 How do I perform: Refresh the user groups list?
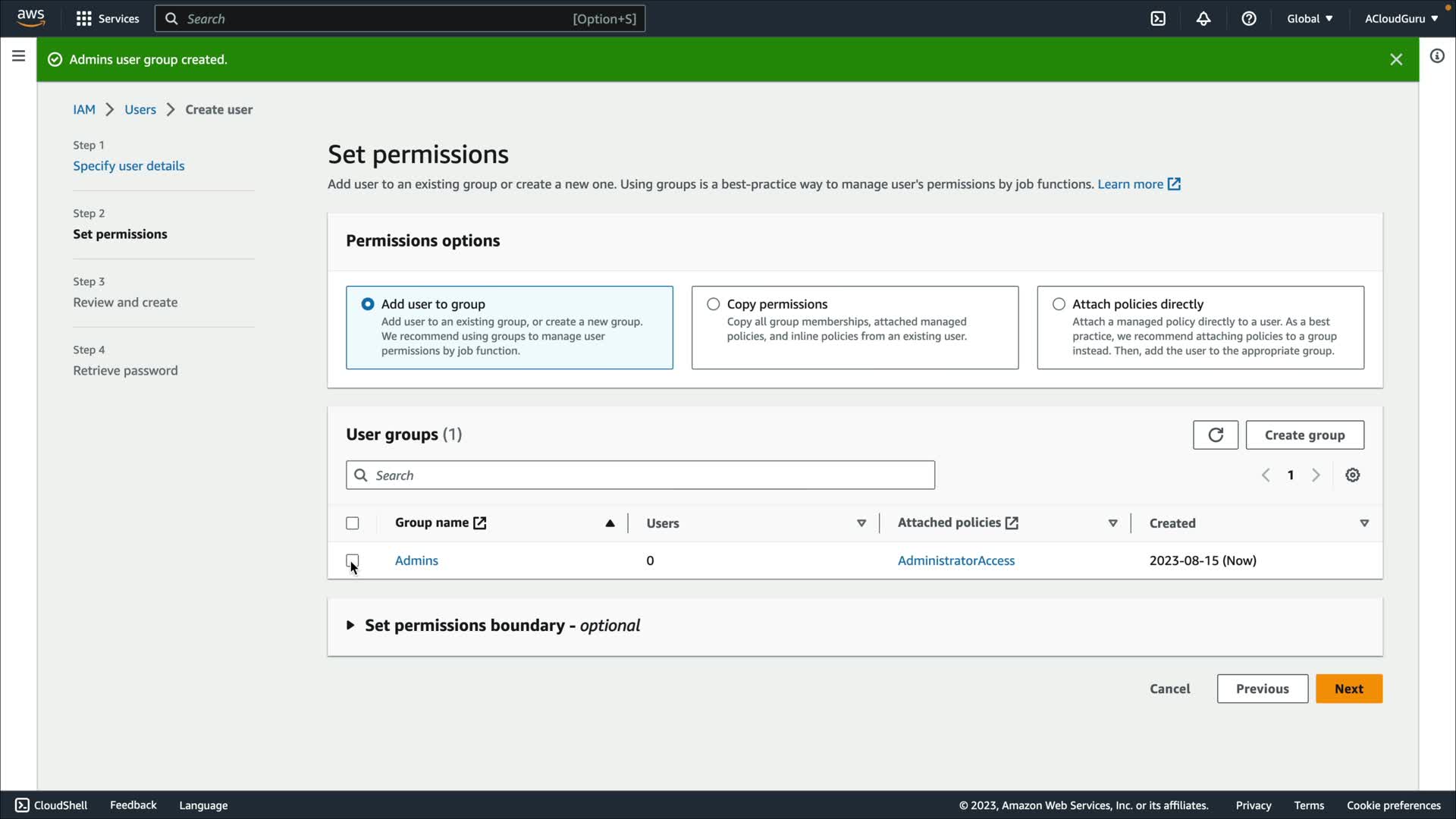pyautogui.click(x=1215, y=435)
